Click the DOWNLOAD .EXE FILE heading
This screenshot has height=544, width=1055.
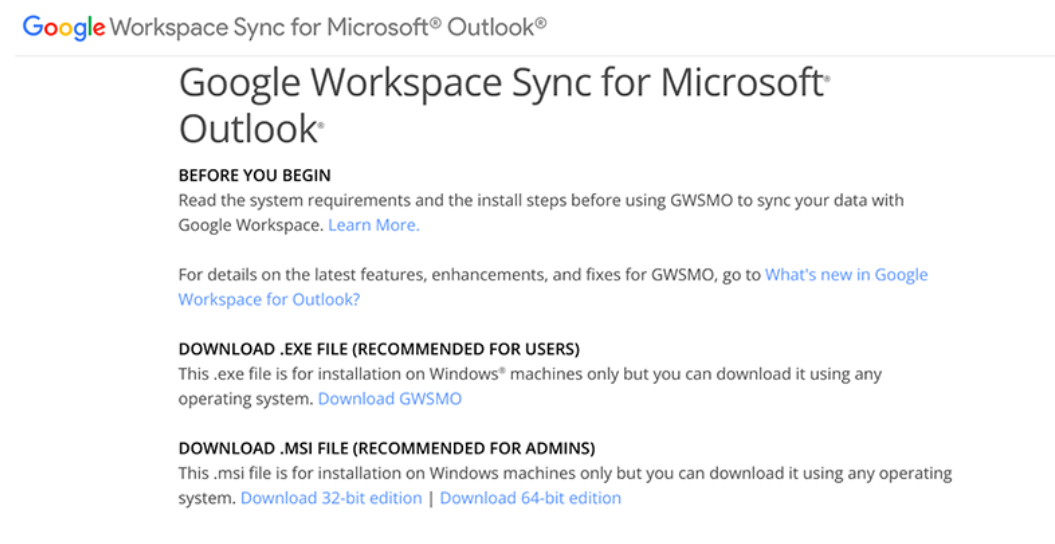coord(379,349)
